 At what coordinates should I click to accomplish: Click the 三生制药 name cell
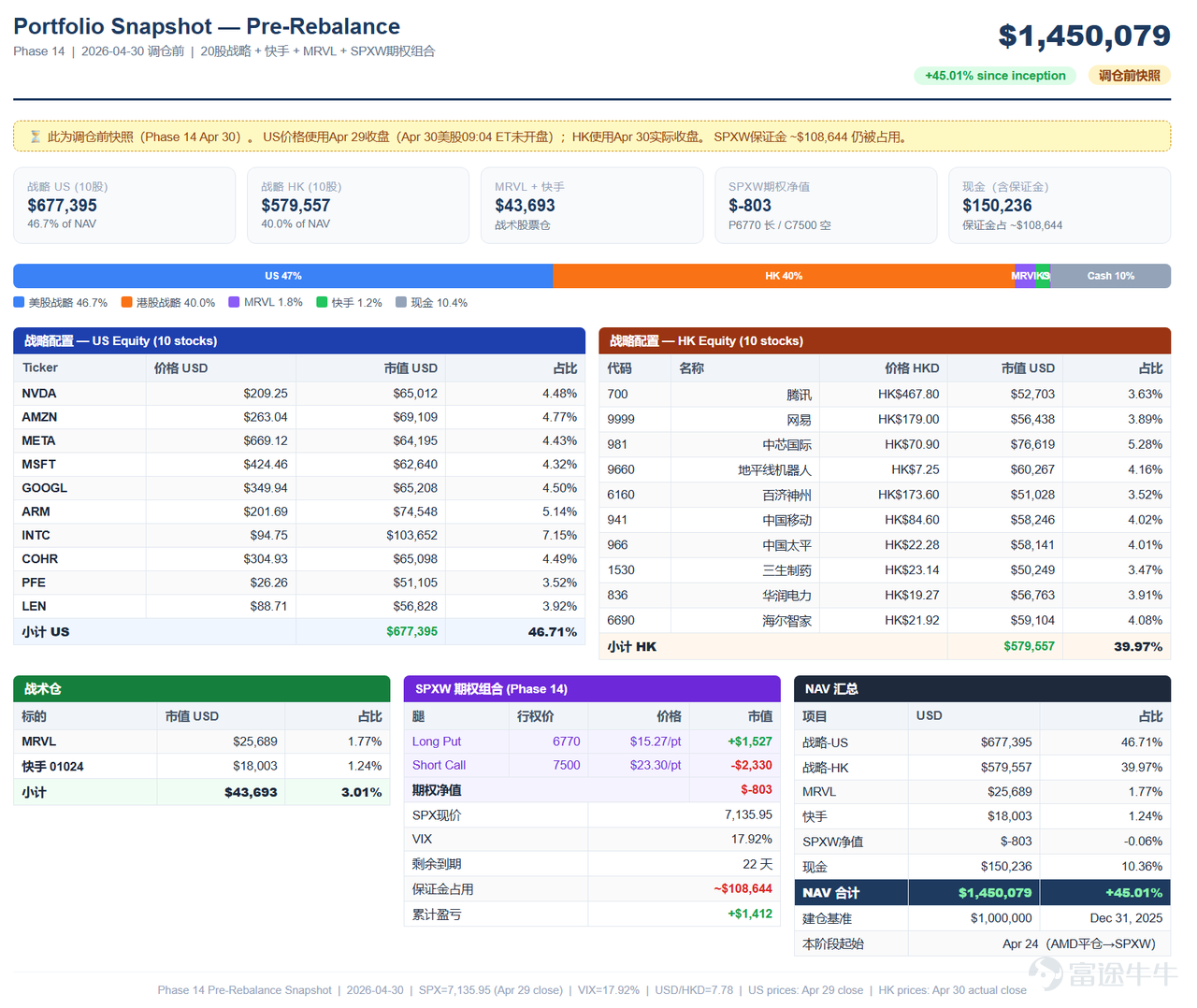pyautogui.click(x=745, y=569)
